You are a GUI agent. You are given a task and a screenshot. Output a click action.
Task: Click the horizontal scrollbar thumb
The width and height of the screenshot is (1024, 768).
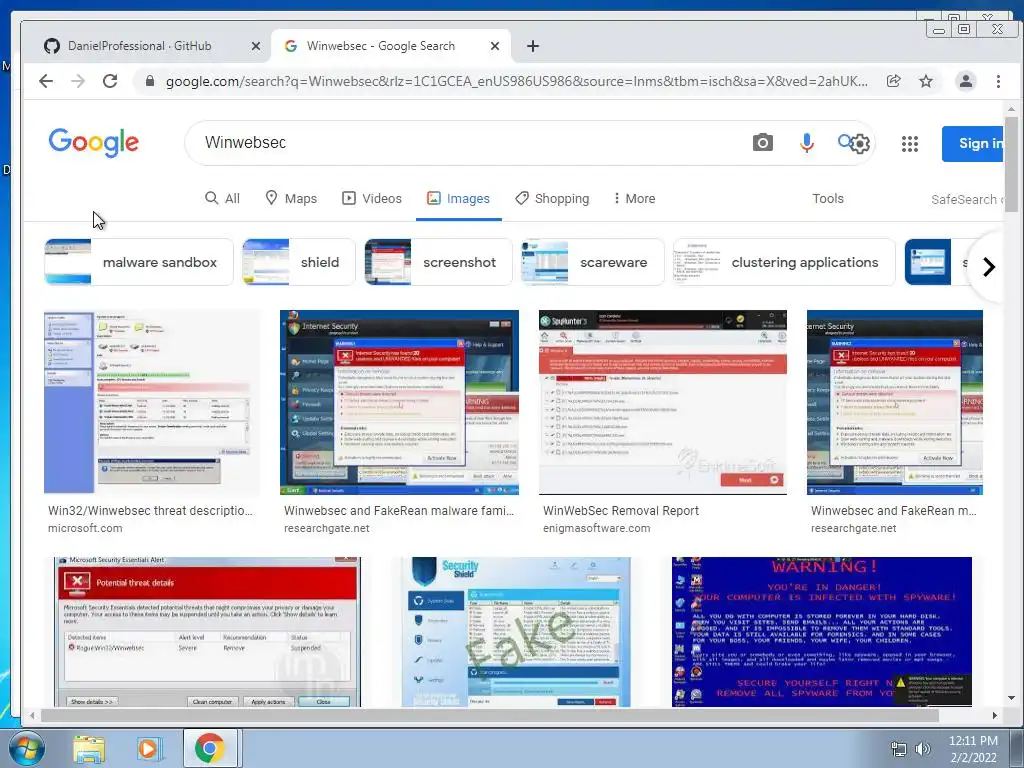point(490,715)
